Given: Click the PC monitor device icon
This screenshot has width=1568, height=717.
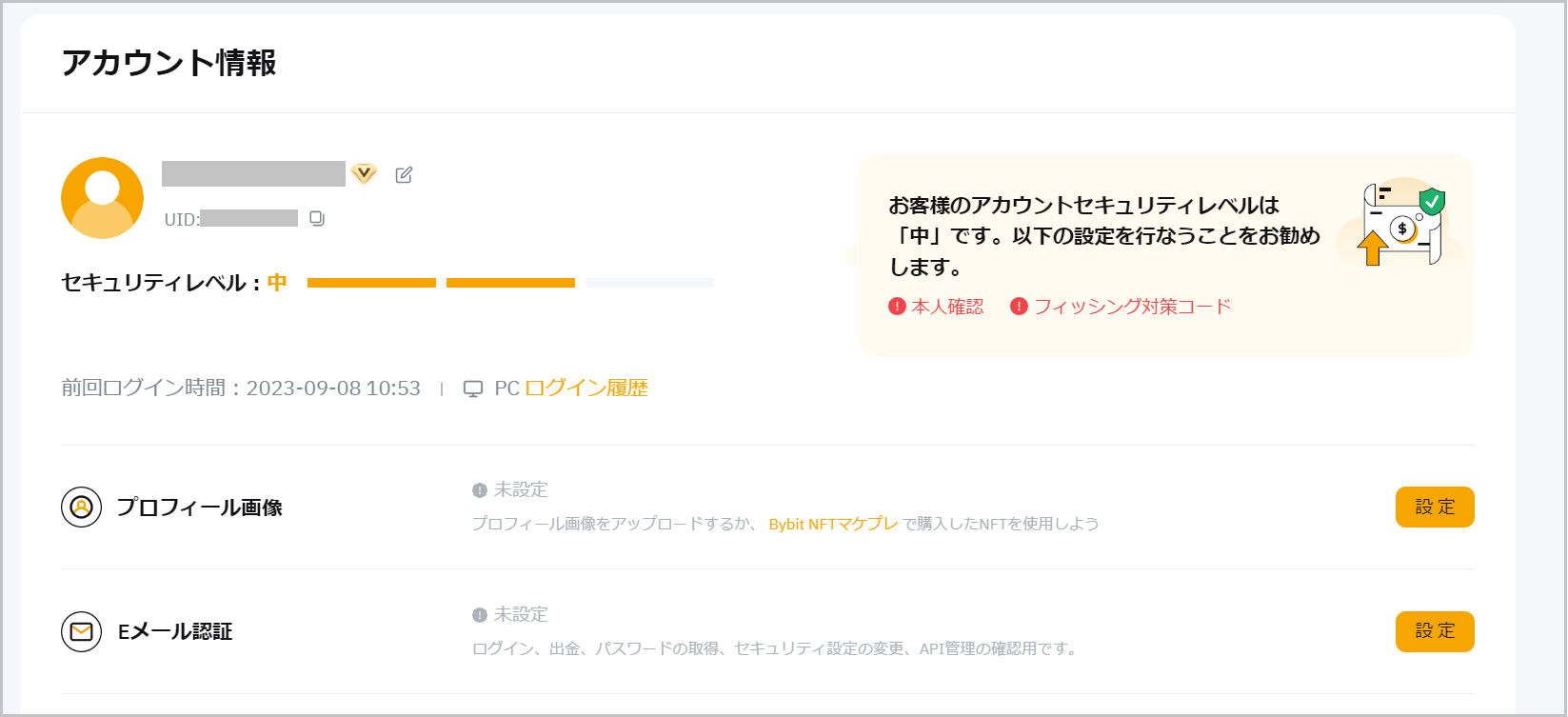Looking at the screenshot, I should tap(472, 388).
